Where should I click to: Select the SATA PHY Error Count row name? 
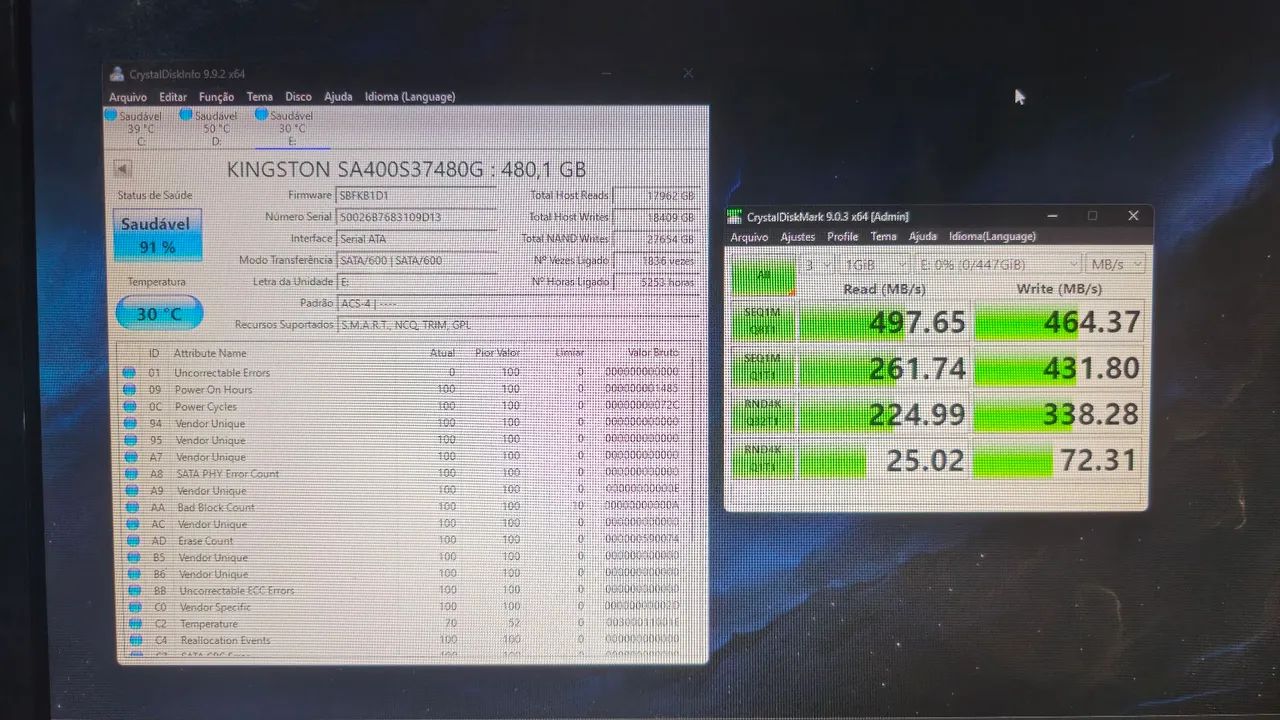click(228, 473)
